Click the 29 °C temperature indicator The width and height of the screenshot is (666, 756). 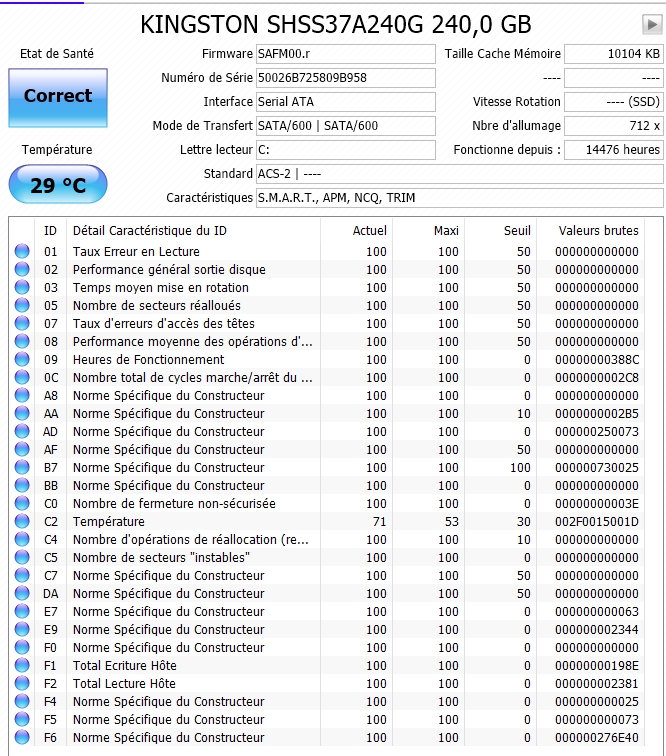(x=57, y=185)
